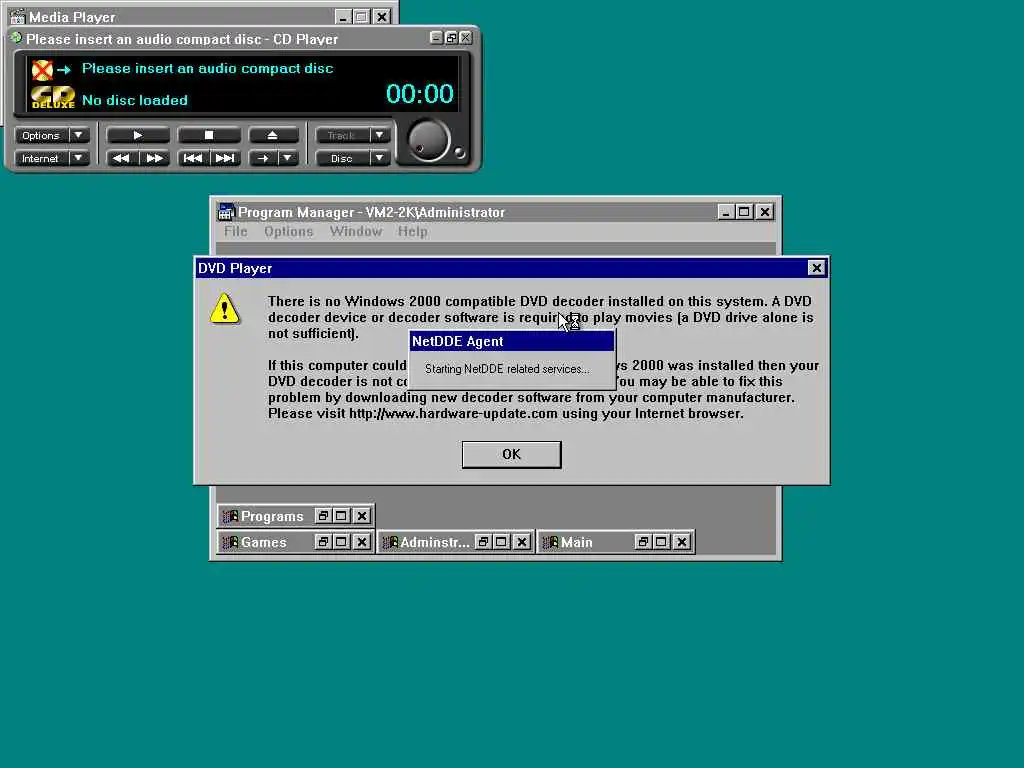Restore the Main group window
The width and height of the screenshot is (1024, 768).
(x=643, y=542)
